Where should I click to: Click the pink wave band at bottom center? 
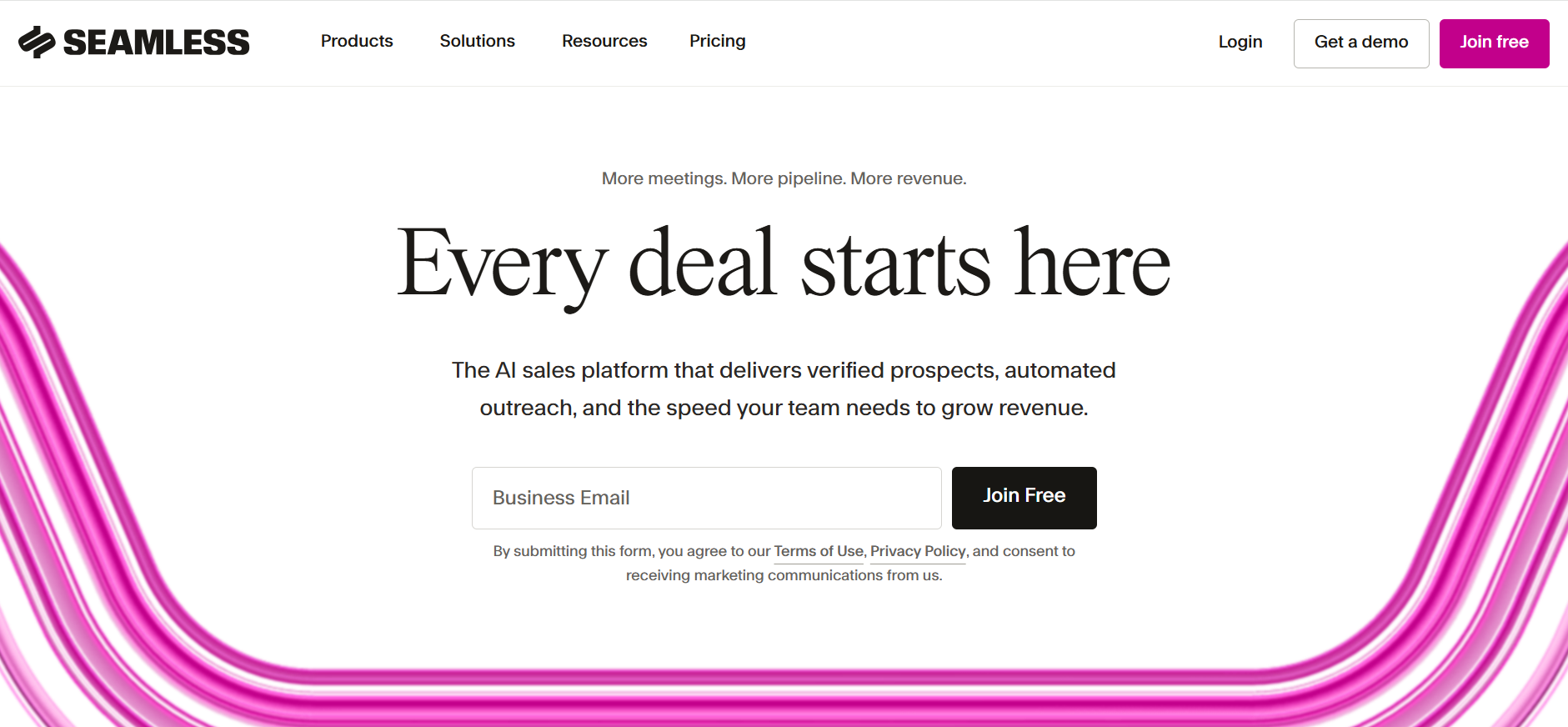pos(784,692)
